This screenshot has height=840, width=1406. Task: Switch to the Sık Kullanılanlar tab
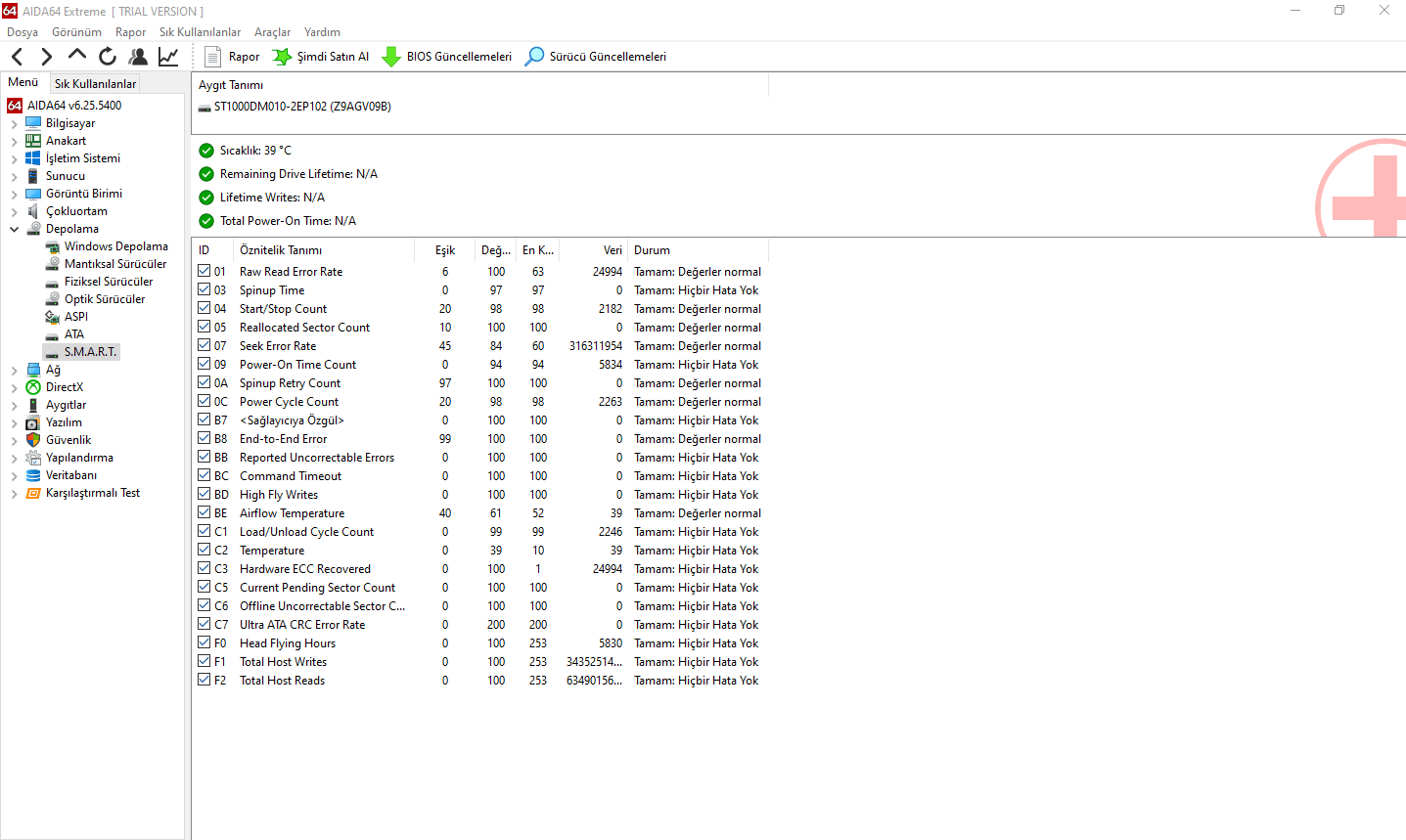tap(95, 84)
